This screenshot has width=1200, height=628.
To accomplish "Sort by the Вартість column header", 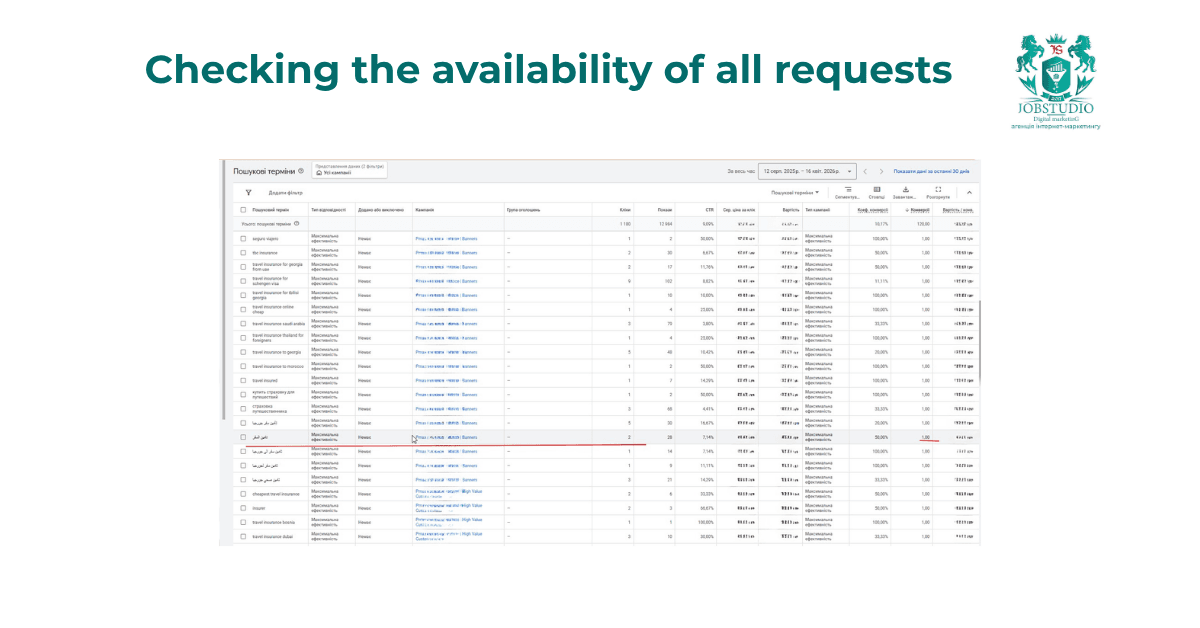I will 791,210.
